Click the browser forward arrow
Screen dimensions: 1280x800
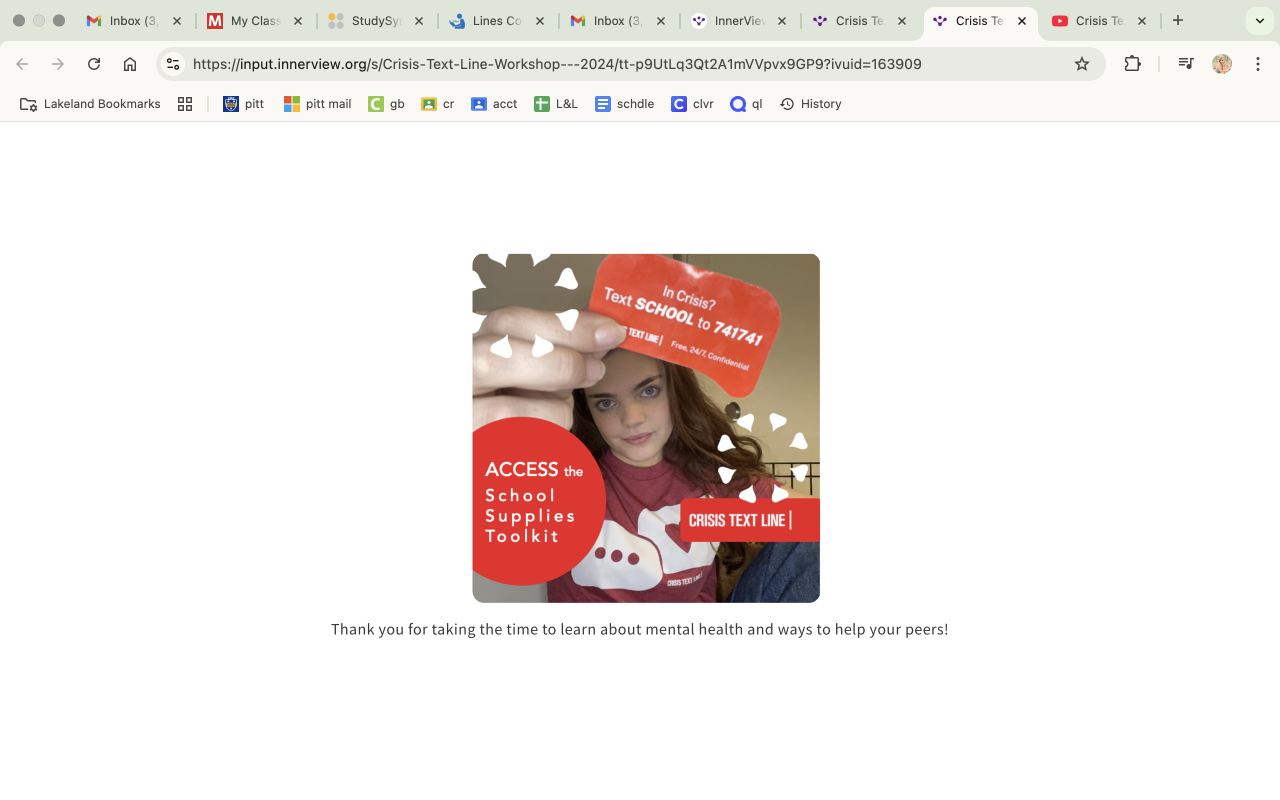point(58,64)
